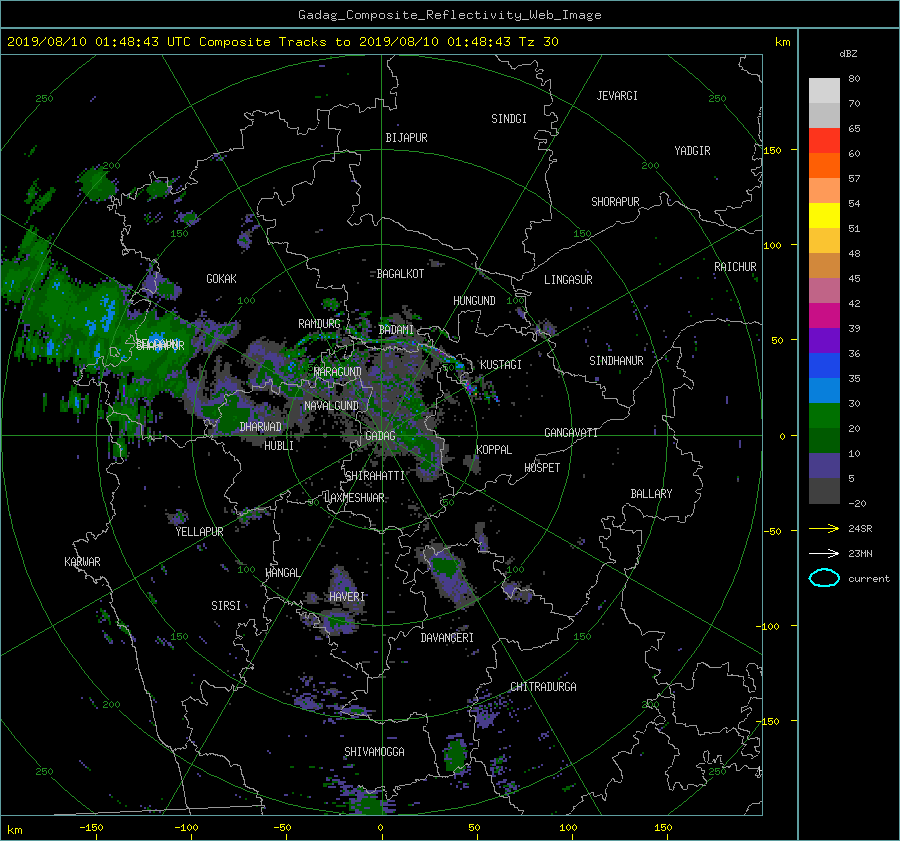Click the DAVANGERI city label

(x=447, y=638)
